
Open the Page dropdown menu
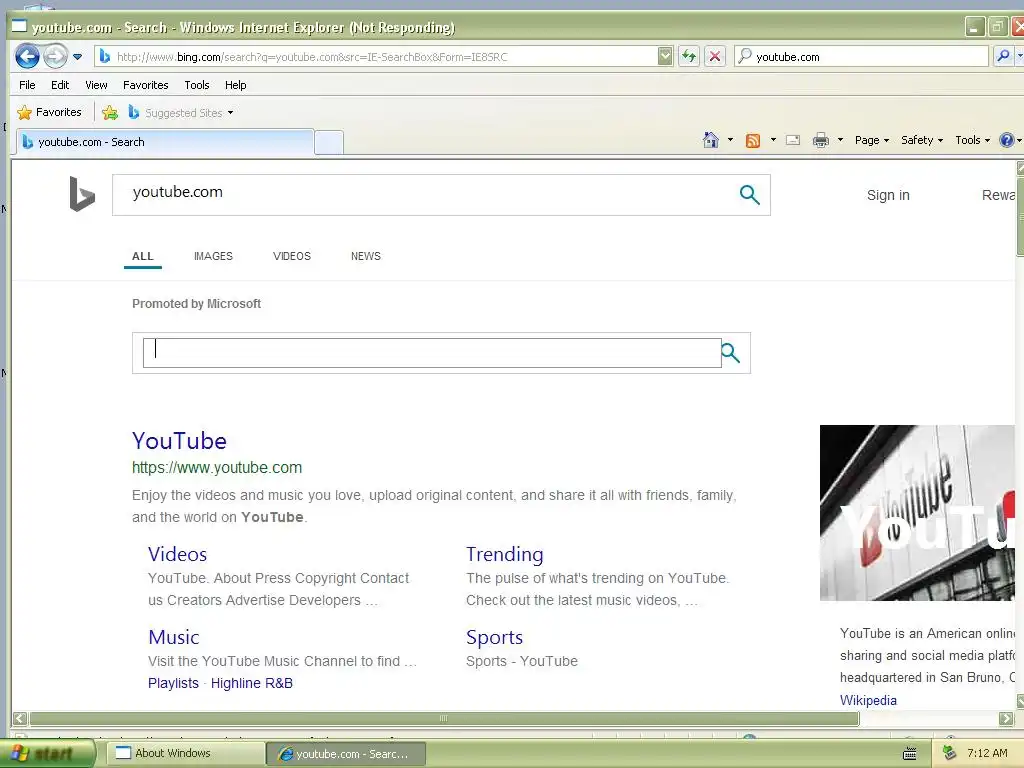[872, 140]
